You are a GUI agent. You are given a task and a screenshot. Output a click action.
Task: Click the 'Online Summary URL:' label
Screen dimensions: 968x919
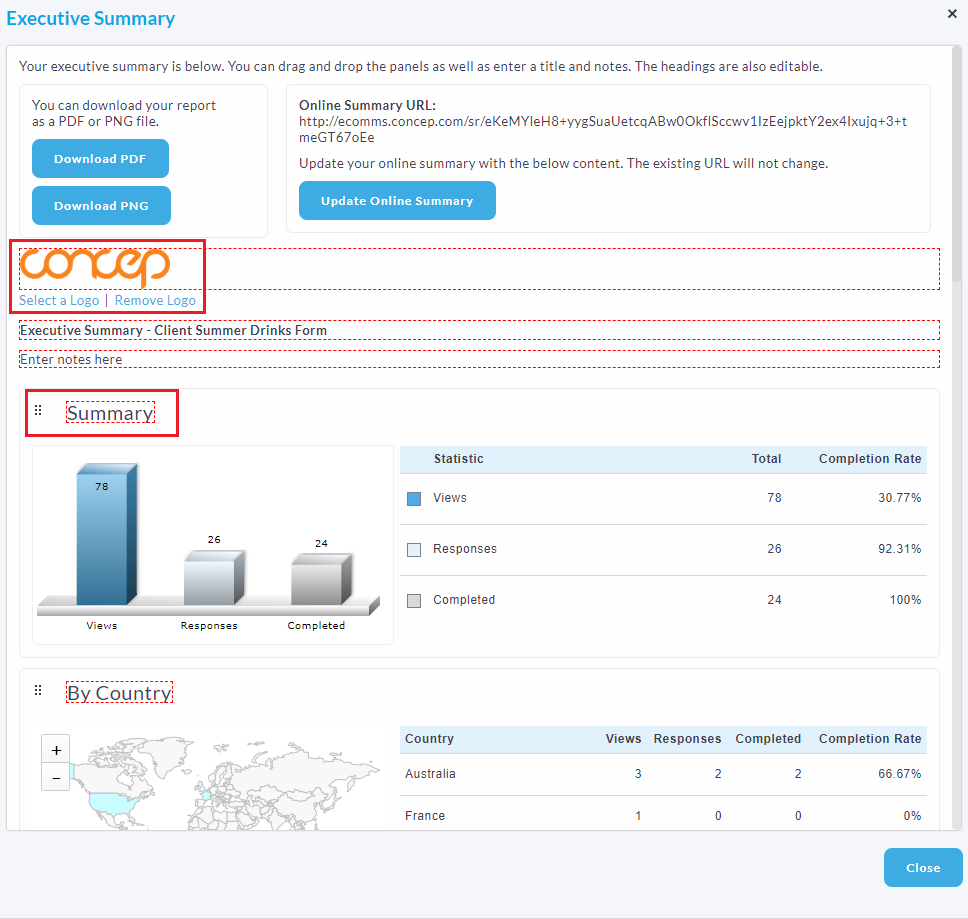point(367,105)
